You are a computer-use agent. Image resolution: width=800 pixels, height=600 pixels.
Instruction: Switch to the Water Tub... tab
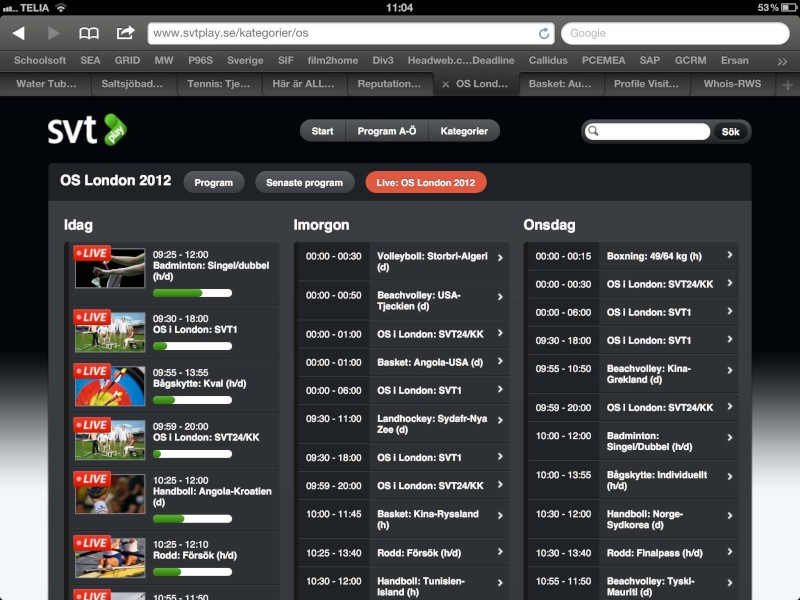click(x=46, y=84)
